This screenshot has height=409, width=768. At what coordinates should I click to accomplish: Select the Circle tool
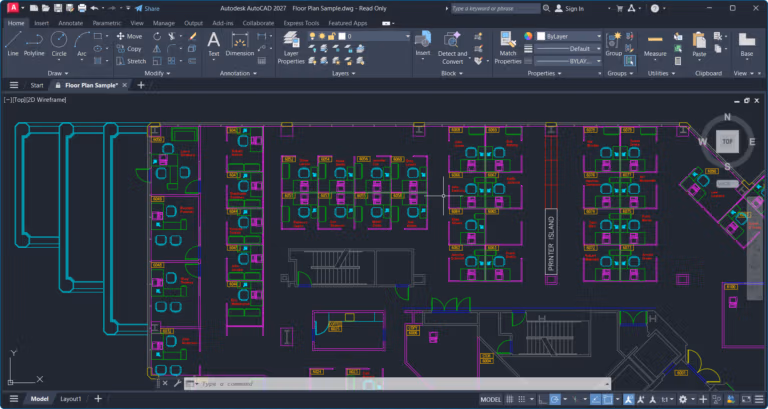59,45
